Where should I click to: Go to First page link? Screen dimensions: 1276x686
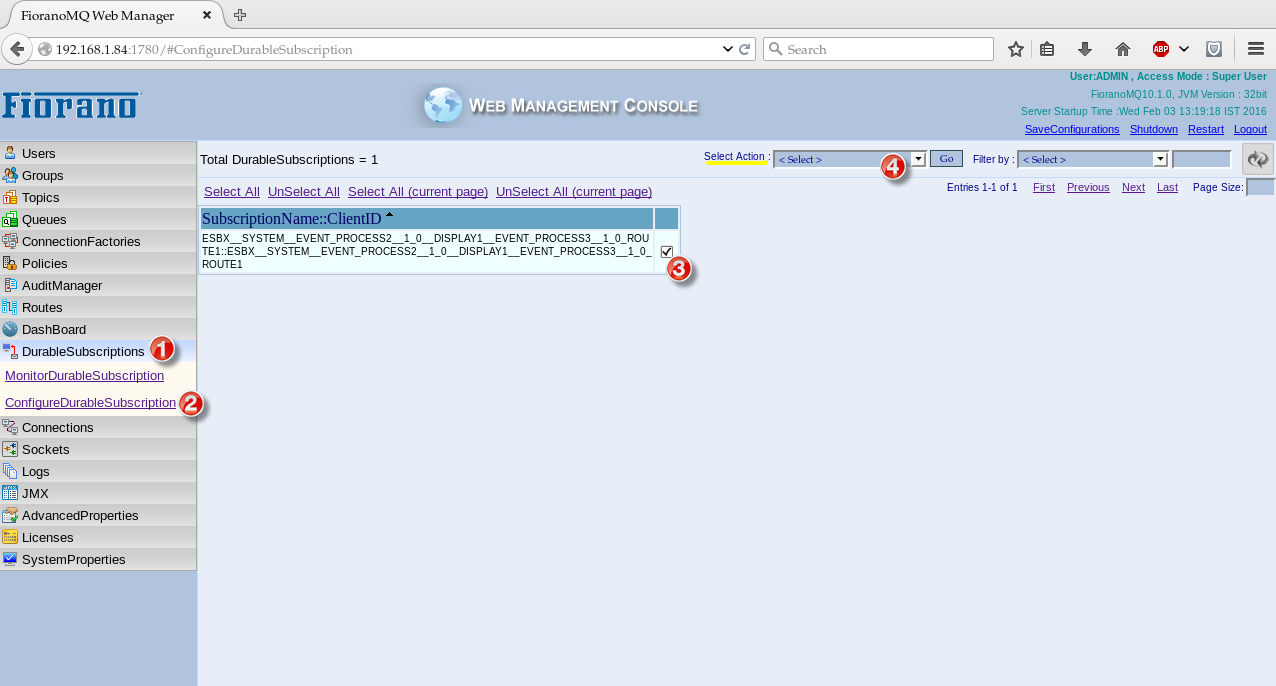click(x=1044, y=188)
